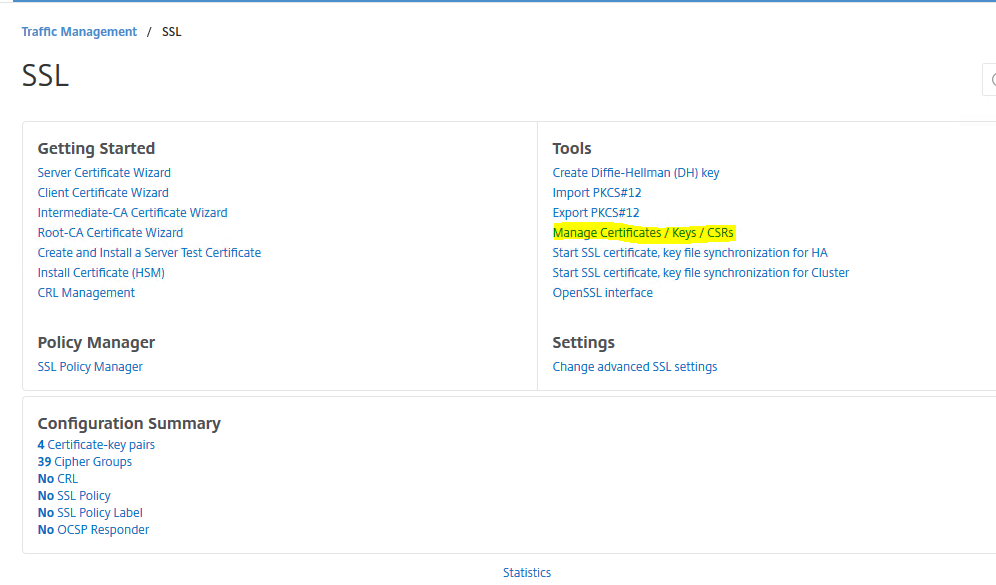996x585 pixels.
Task: Launch the Client Certificate Wizard
Action: pos(103,193)
